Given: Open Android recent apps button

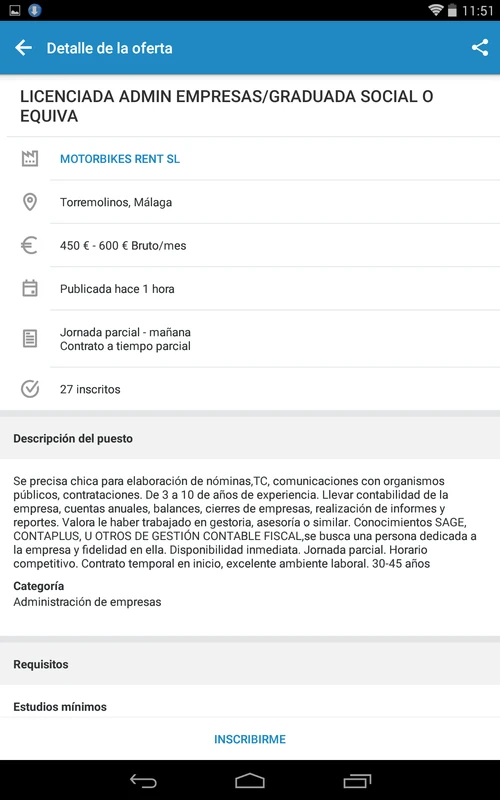Looking at the screenshot, I should pos(357,781).
